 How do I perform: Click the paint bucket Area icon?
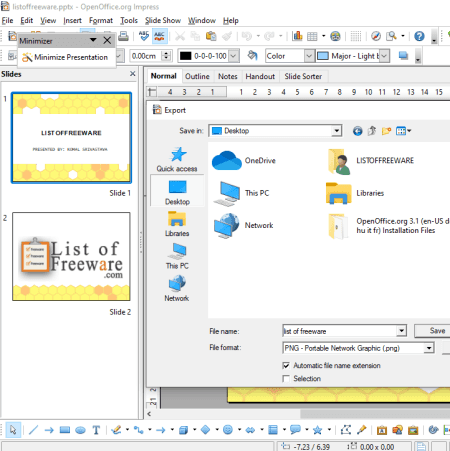tap(253, 55)
